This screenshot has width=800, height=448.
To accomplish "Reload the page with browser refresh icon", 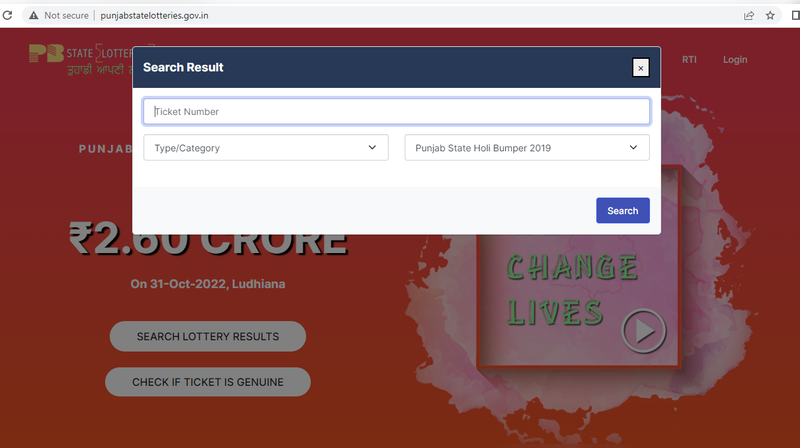I will [7, 15].
